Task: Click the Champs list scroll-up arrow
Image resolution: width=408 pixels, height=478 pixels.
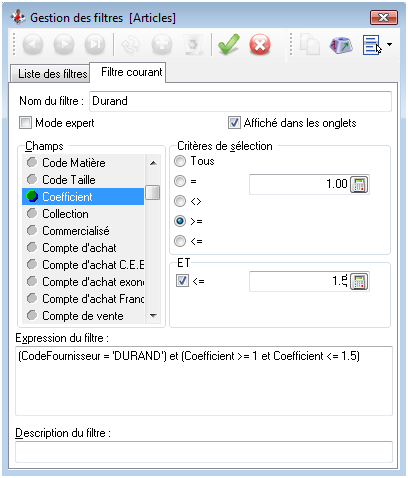Action: (x=153, y=163)
